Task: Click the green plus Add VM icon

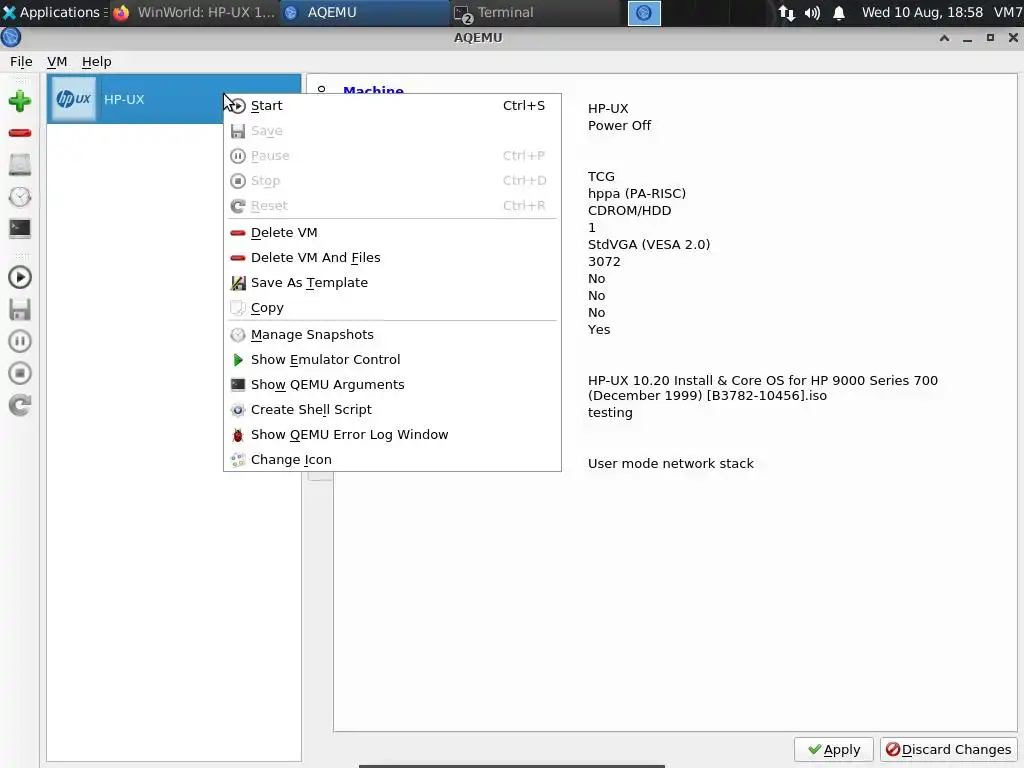Action: pyautogui.click(x=20, y=101)
